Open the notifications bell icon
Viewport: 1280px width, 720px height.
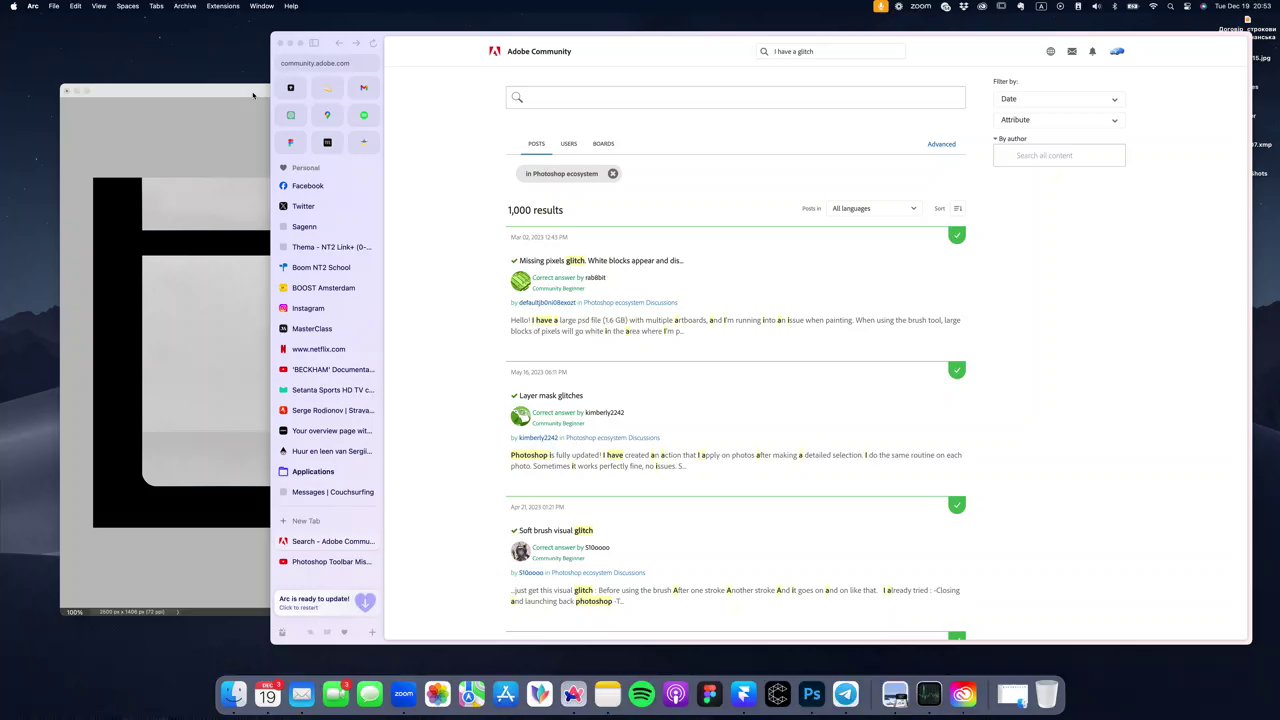click(1092, 51)
